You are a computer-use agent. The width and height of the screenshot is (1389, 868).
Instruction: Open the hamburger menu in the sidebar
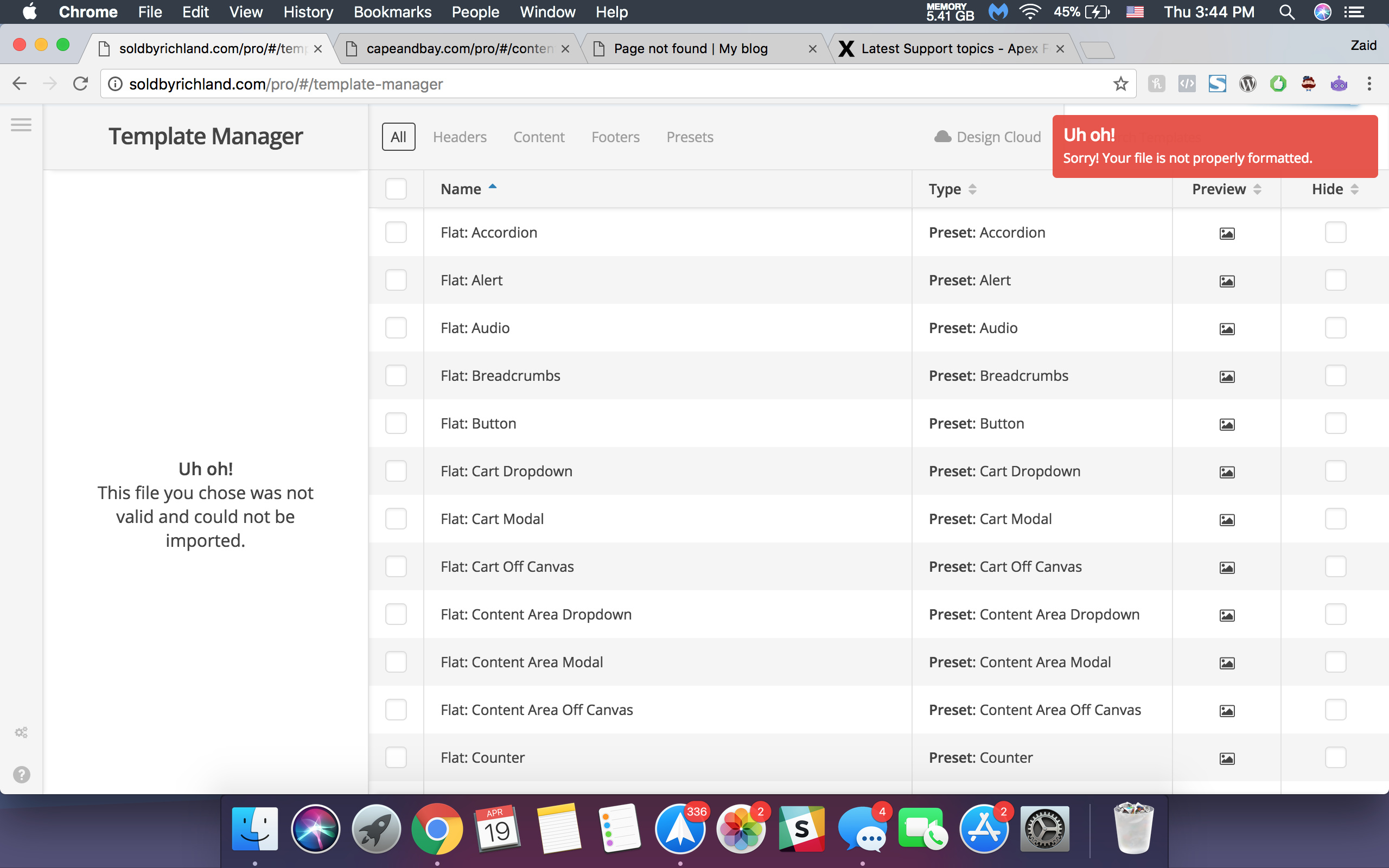[x=21, y=125]
